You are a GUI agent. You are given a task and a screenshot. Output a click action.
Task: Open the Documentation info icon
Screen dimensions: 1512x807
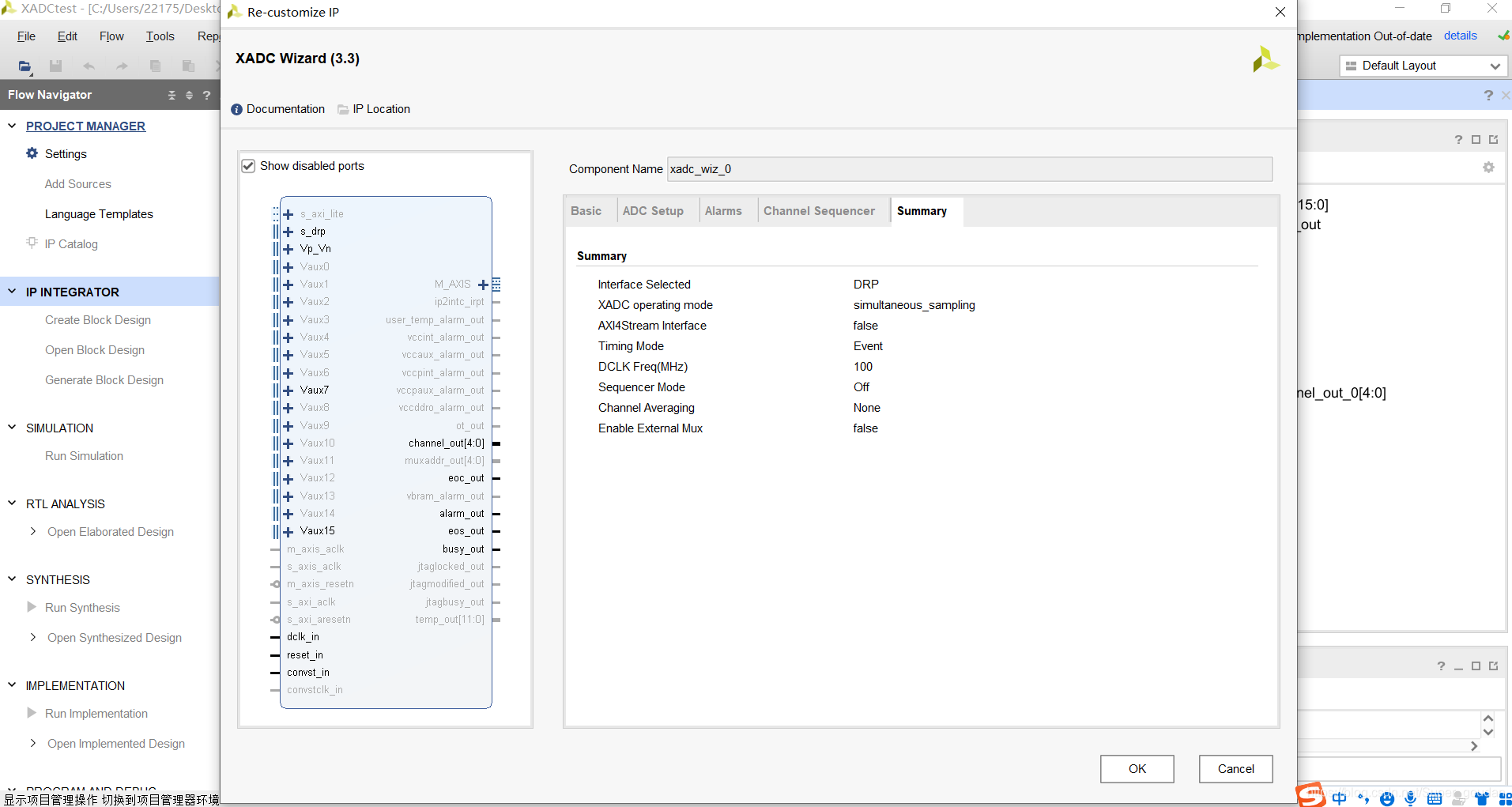pos(237,109)
